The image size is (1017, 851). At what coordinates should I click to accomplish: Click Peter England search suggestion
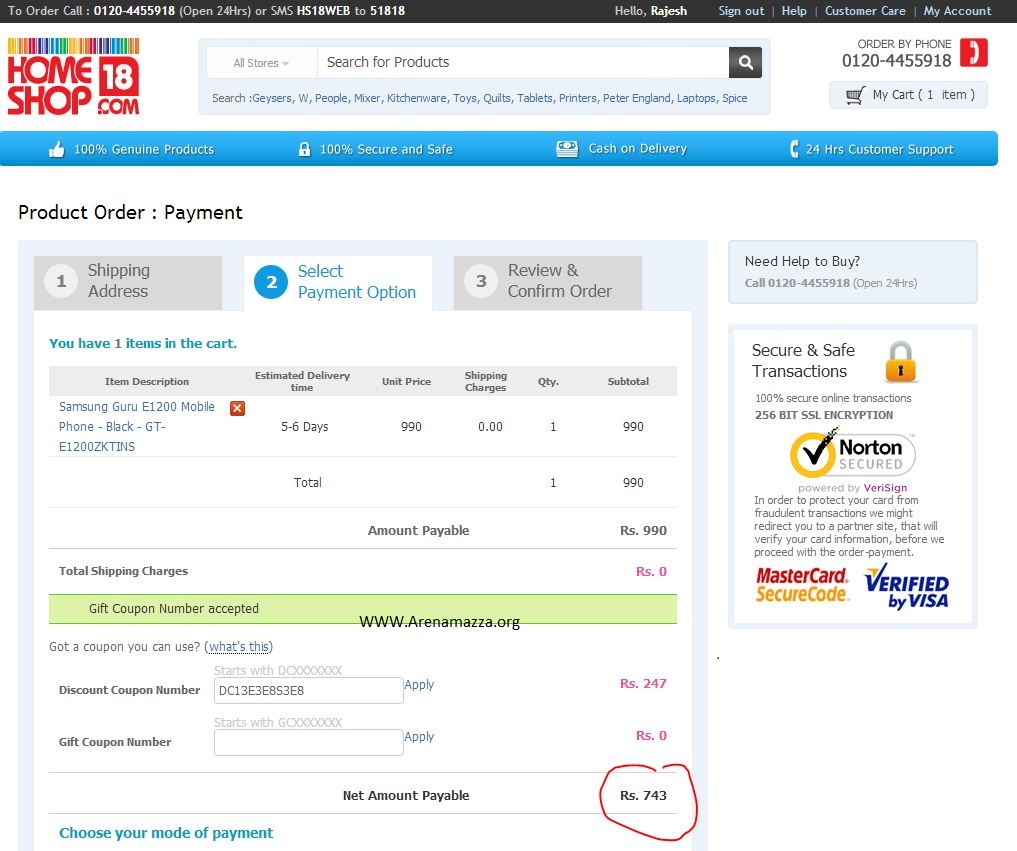click(637, 99)
